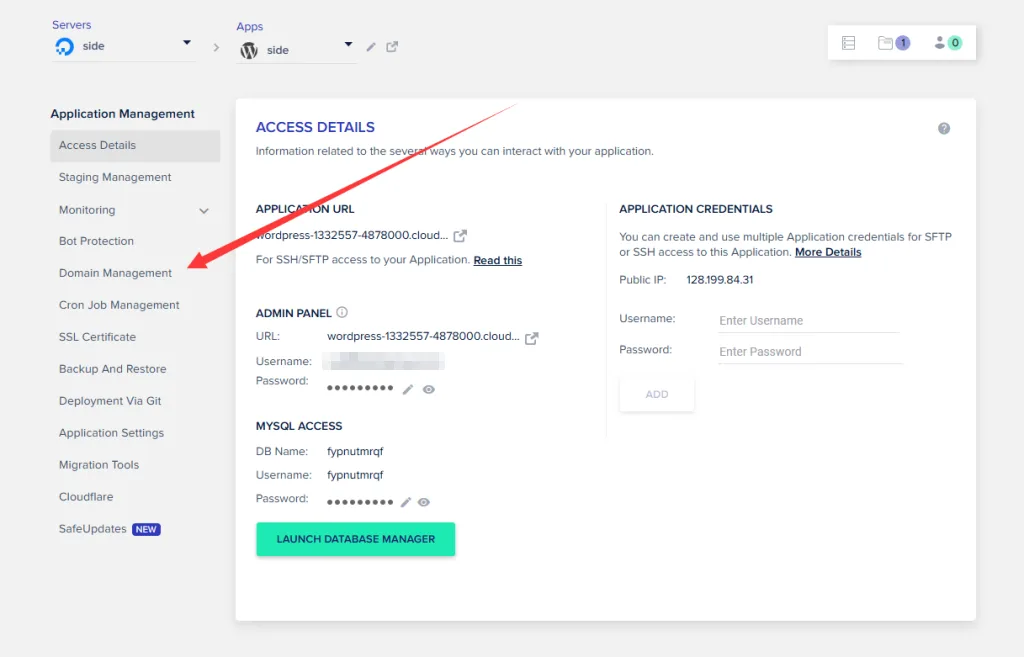Image resolution: width=1024 pixels, height=657 pixels.
Task: Click the help question mark icon
Action: (x=944, y=129)
